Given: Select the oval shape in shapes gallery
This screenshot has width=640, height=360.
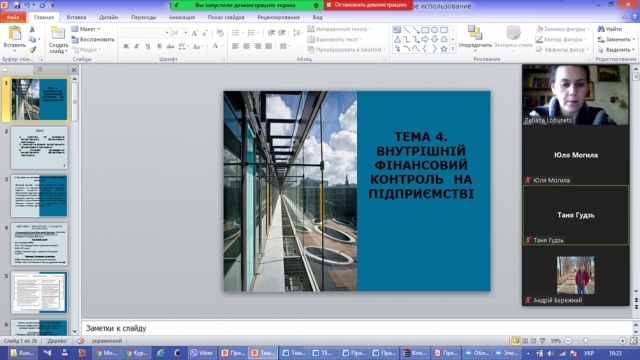Looking at the screenshot, I should pyautogui.click(x=434, y=30).
